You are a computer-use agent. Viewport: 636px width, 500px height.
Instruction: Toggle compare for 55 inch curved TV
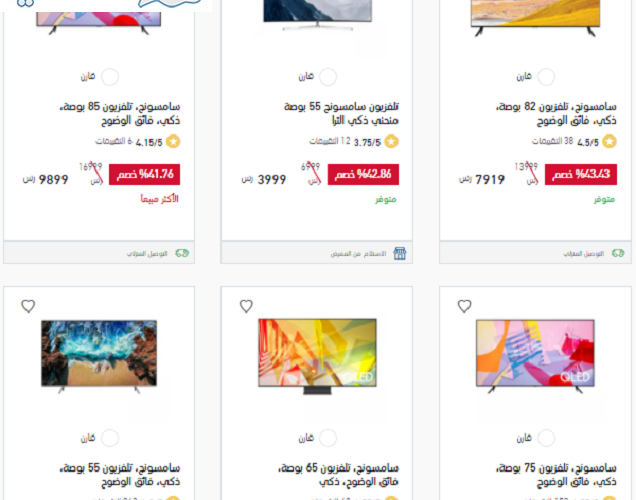click(x=328, y=77)
